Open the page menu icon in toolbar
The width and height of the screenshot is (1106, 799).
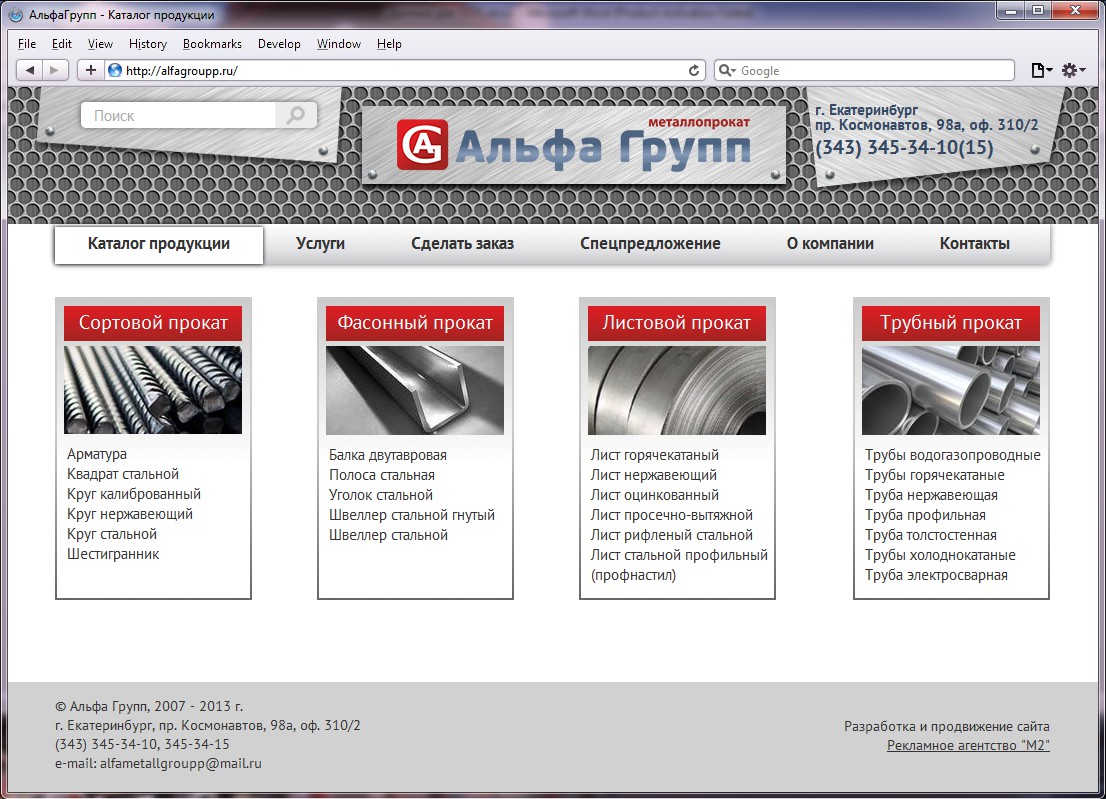tap(1041, 71)
